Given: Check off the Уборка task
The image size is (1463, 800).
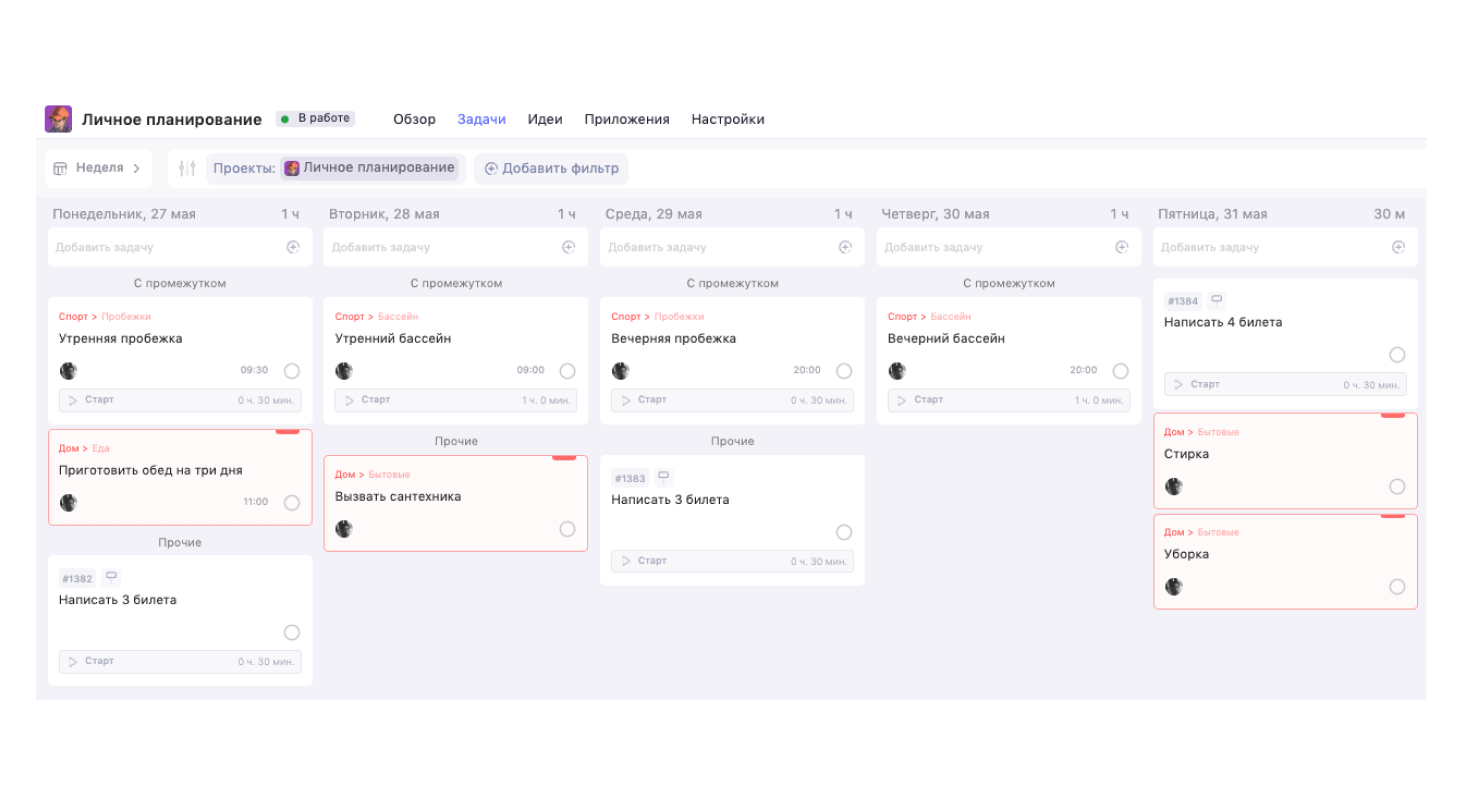Looking at the screenshot, I should click(1397, 587).
